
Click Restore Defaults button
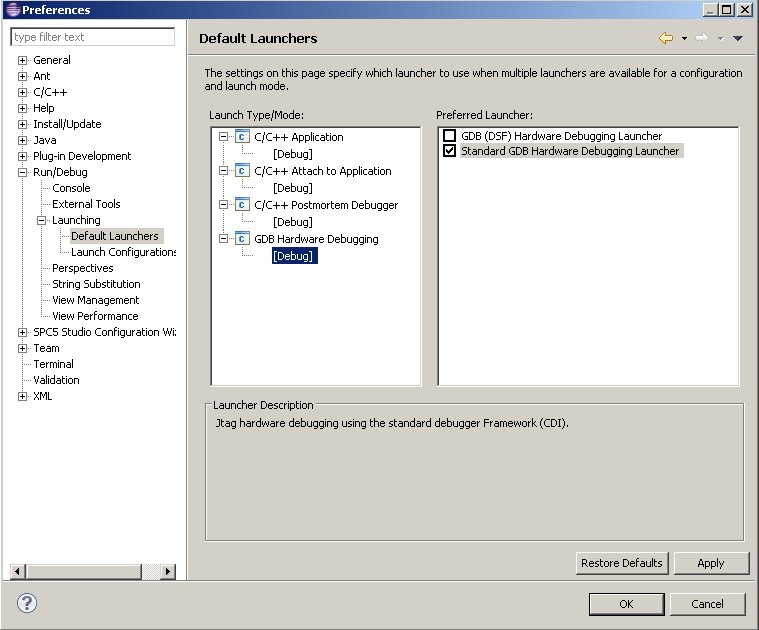pos(622,563)
